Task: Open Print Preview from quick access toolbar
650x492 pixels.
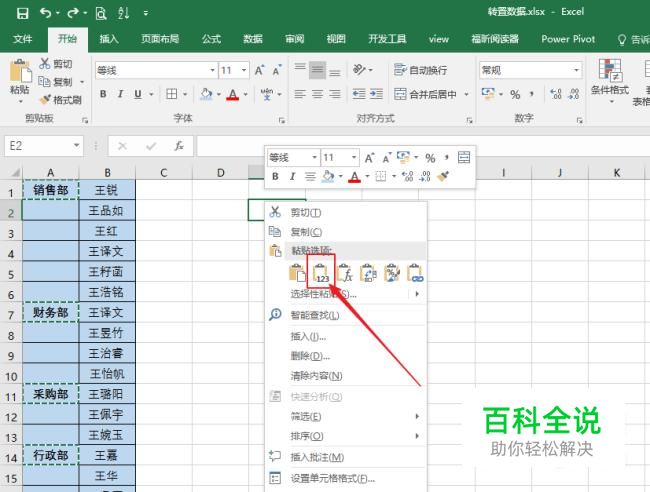Action: pyautogui.click(x=101, y=13)
